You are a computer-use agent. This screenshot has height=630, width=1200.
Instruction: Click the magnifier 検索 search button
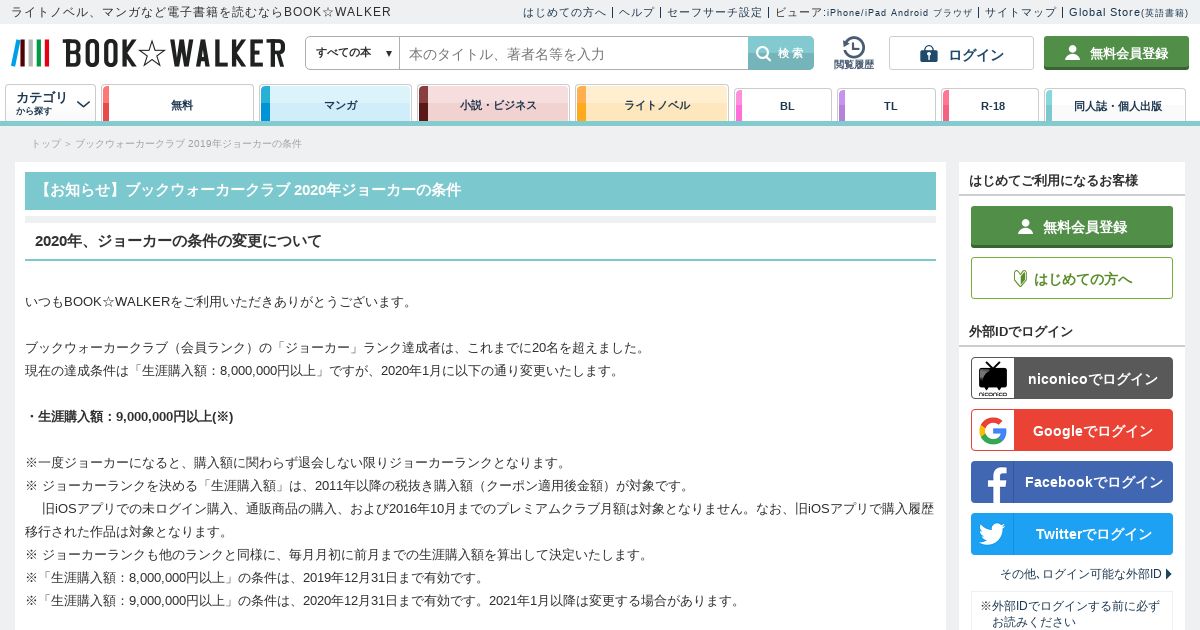click(781, 53)
